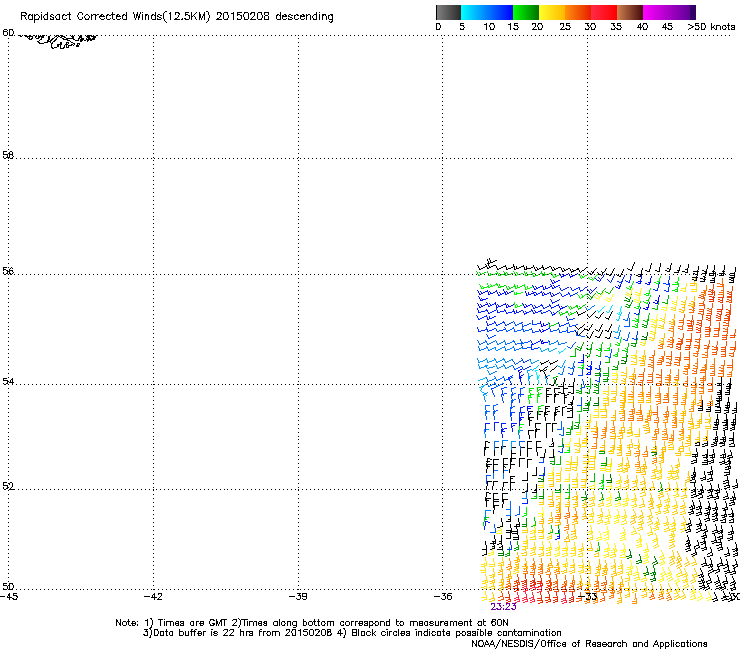Screen dimensions: 740x650
Task: Click the purple '23:23' swath time label
Action: [503, 607]
